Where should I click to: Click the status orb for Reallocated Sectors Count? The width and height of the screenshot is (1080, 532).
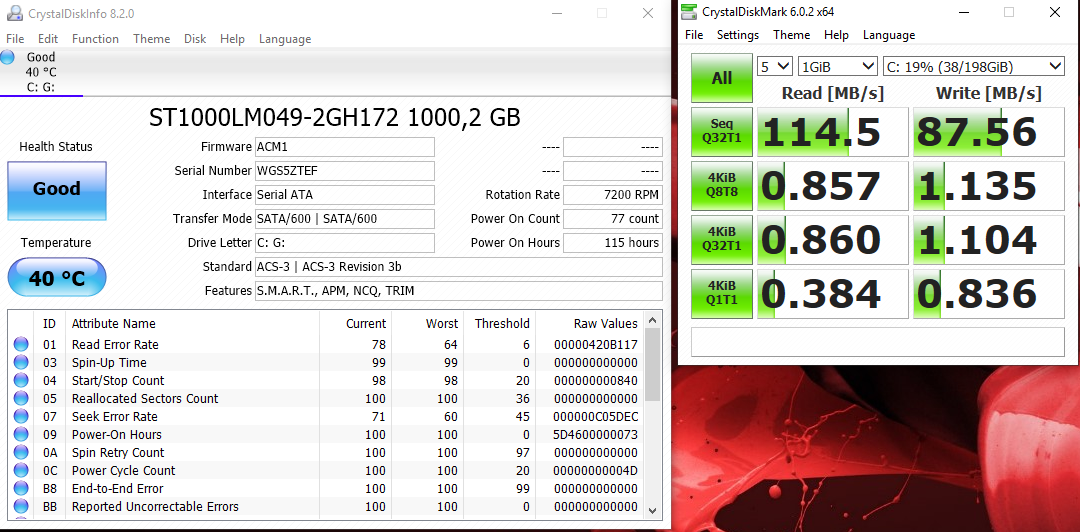tap(21, 399)
